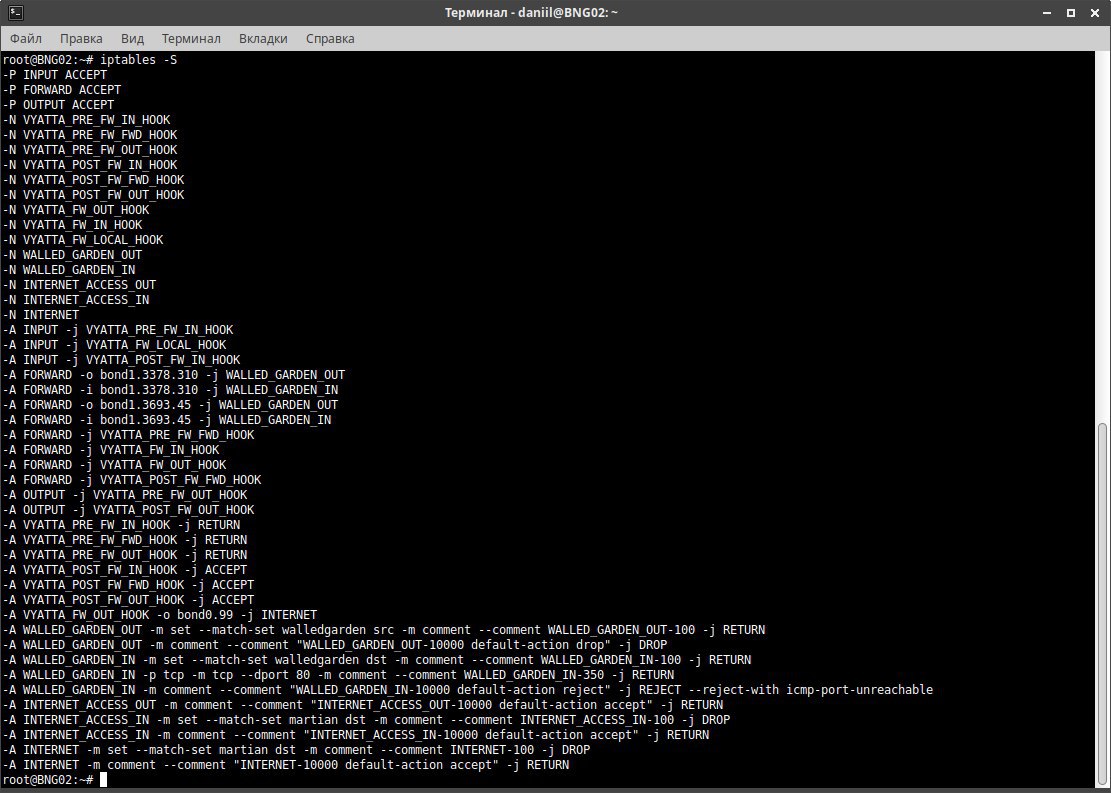The height and width of the screenshot is (793, 1111).
Task: Click the iptables -S command line
Action: tap(90, 60)
